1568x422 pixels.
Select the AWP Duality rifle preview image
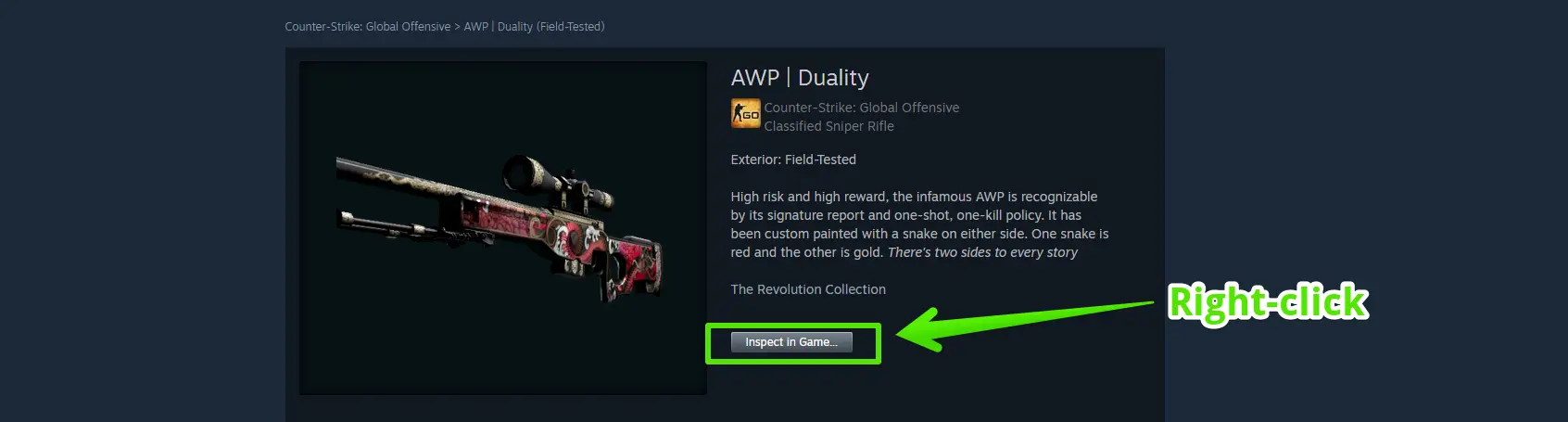(x=503, y=228)
